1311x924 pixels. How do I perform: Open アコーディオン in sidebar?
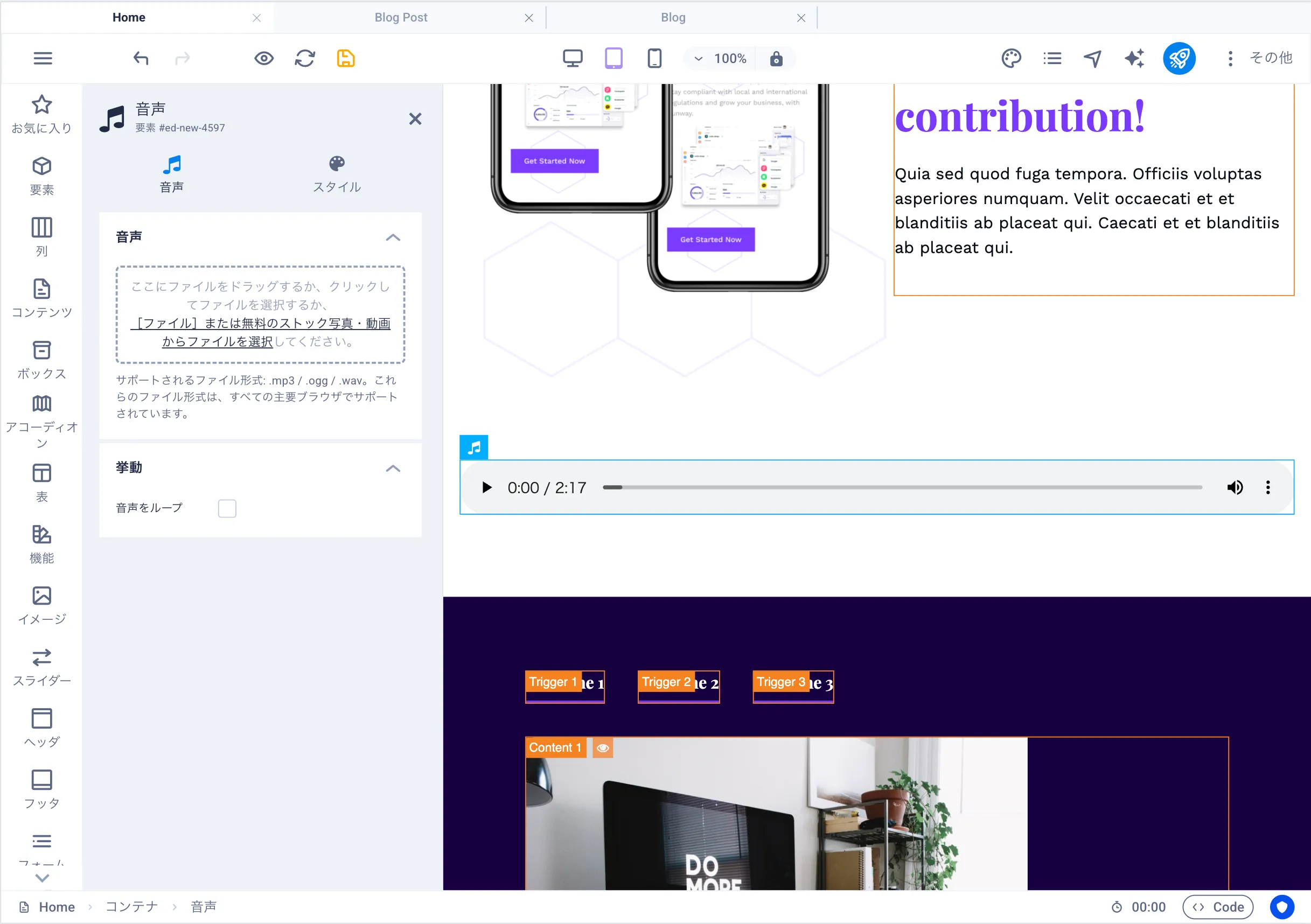pos(41,422)
